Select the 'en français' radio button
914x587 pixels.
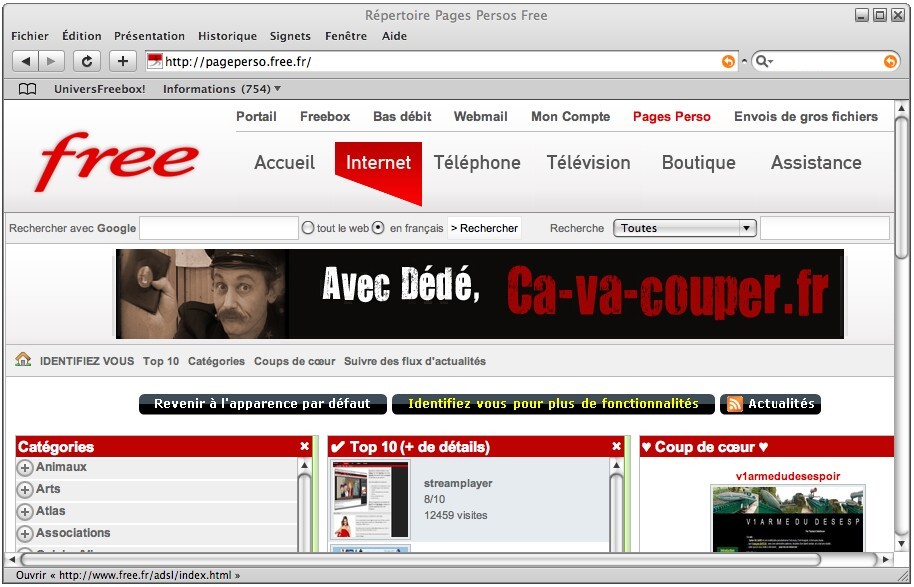[x=378, y=228]
